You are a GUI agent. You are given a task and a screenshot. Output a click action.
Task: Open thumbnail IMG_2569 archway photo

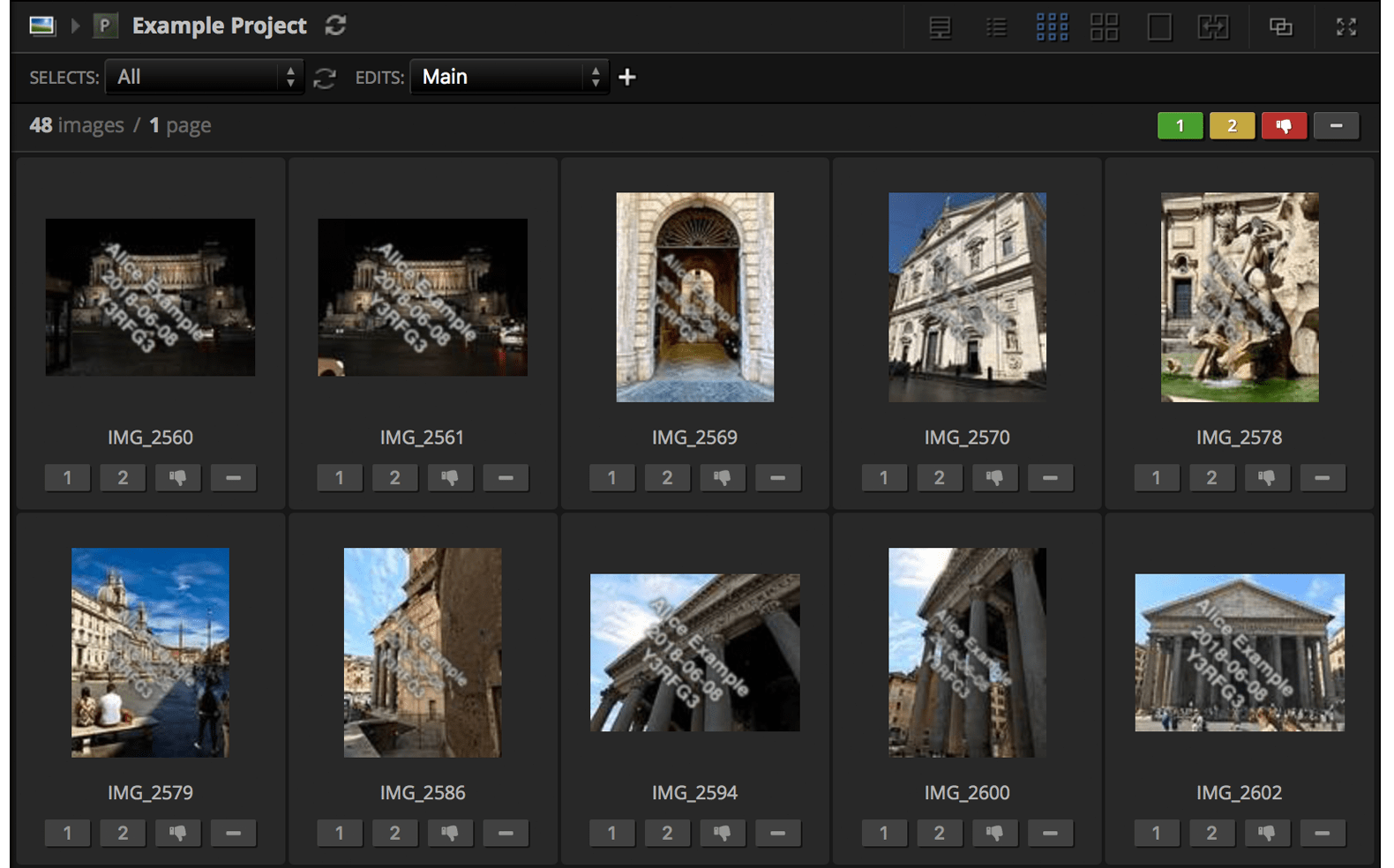(694, 297)
